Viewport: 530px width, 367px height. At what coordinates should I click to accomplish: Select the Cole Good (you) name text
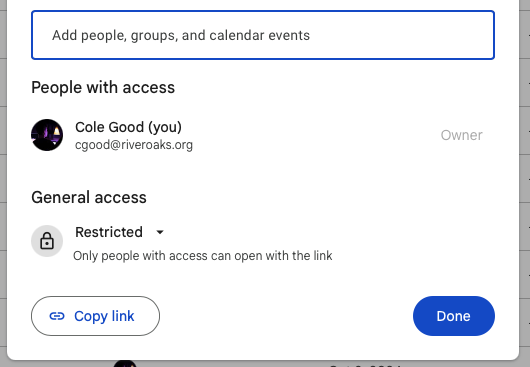tap(128, 127)
